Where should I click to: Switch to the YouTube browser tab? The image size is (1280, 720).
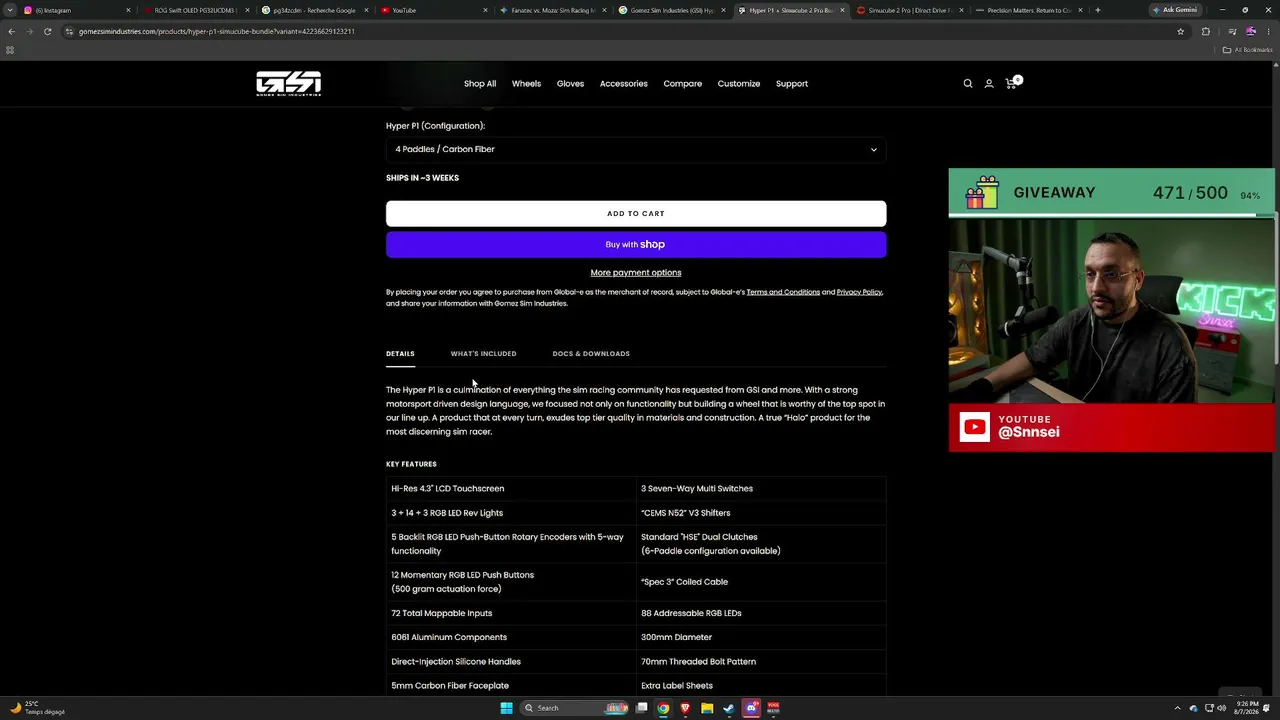click(432, 10)
